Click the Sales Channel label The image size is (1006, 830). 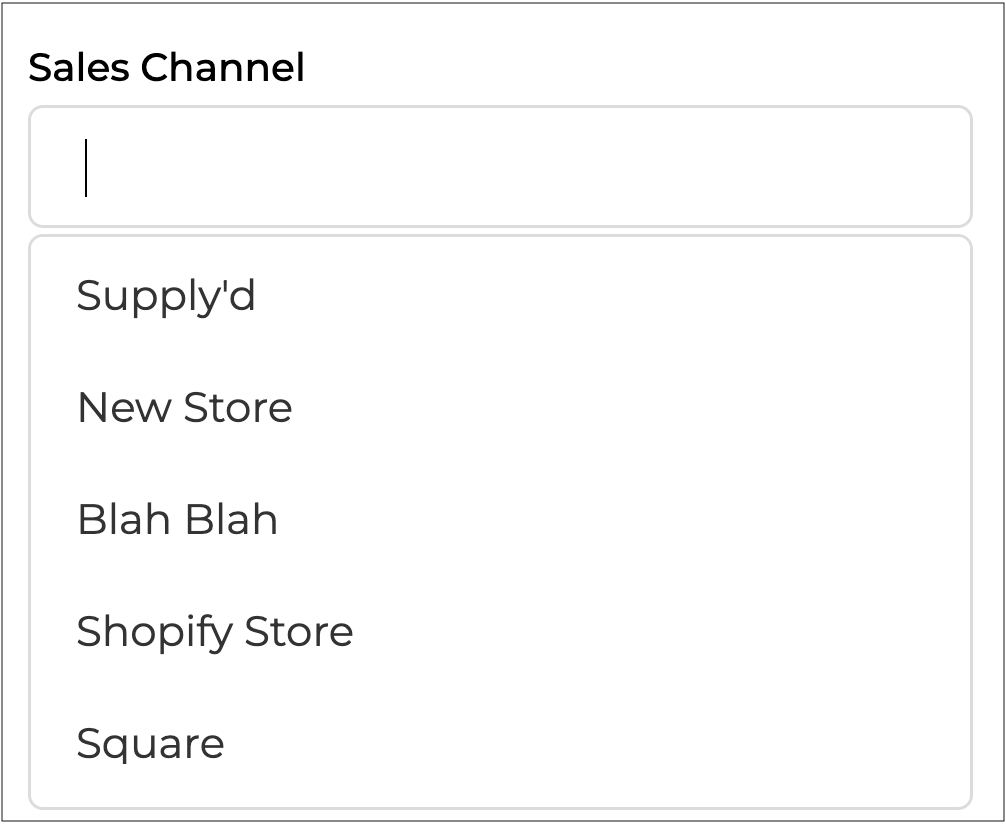coord(166,68)
